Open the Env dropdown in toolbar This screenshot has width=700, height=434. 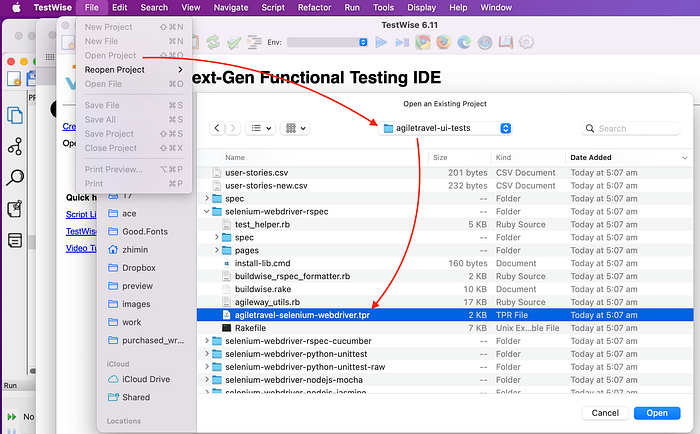(327, 42)
